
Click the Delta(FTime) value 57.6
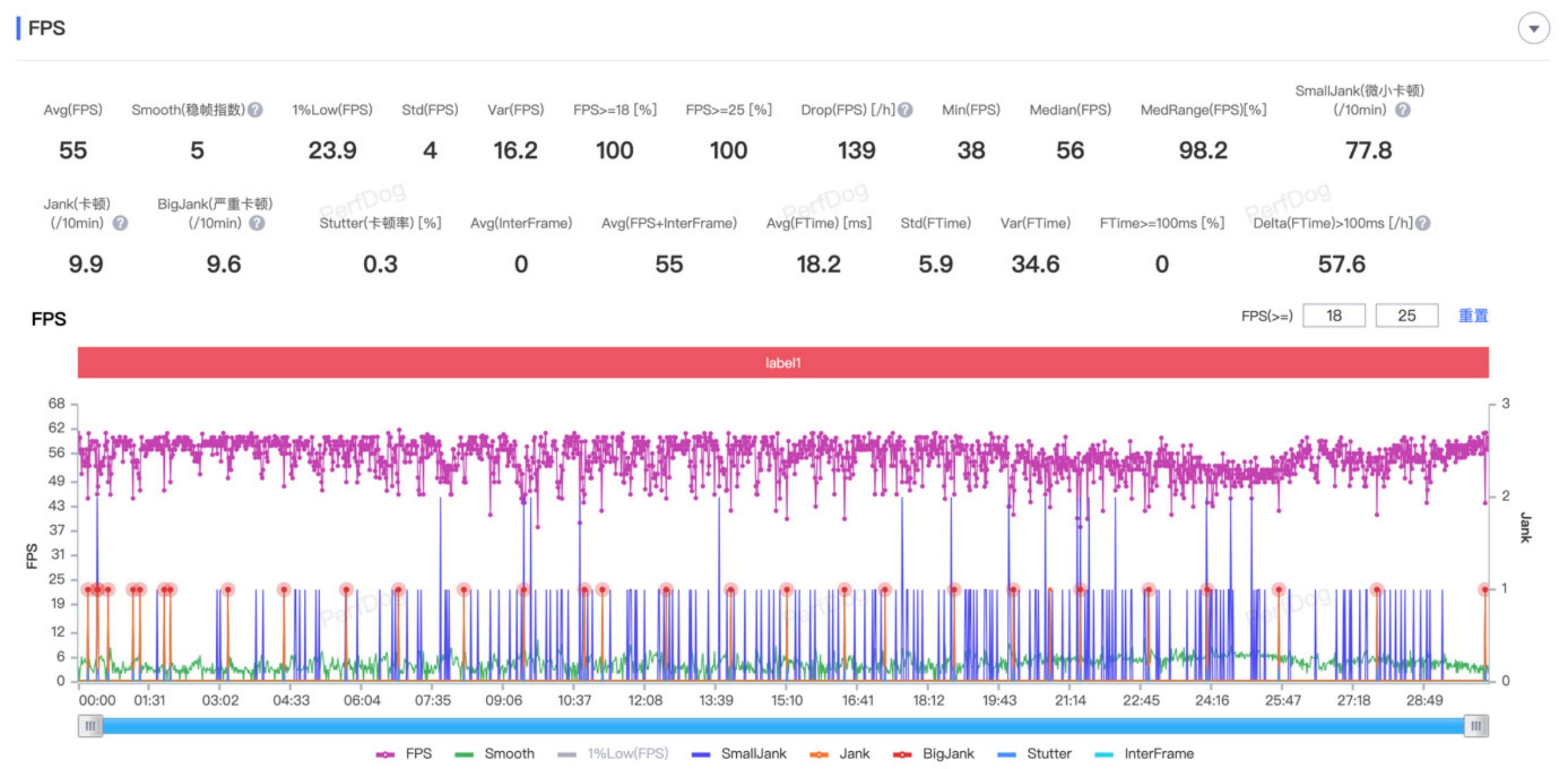tap(1341, 265)
